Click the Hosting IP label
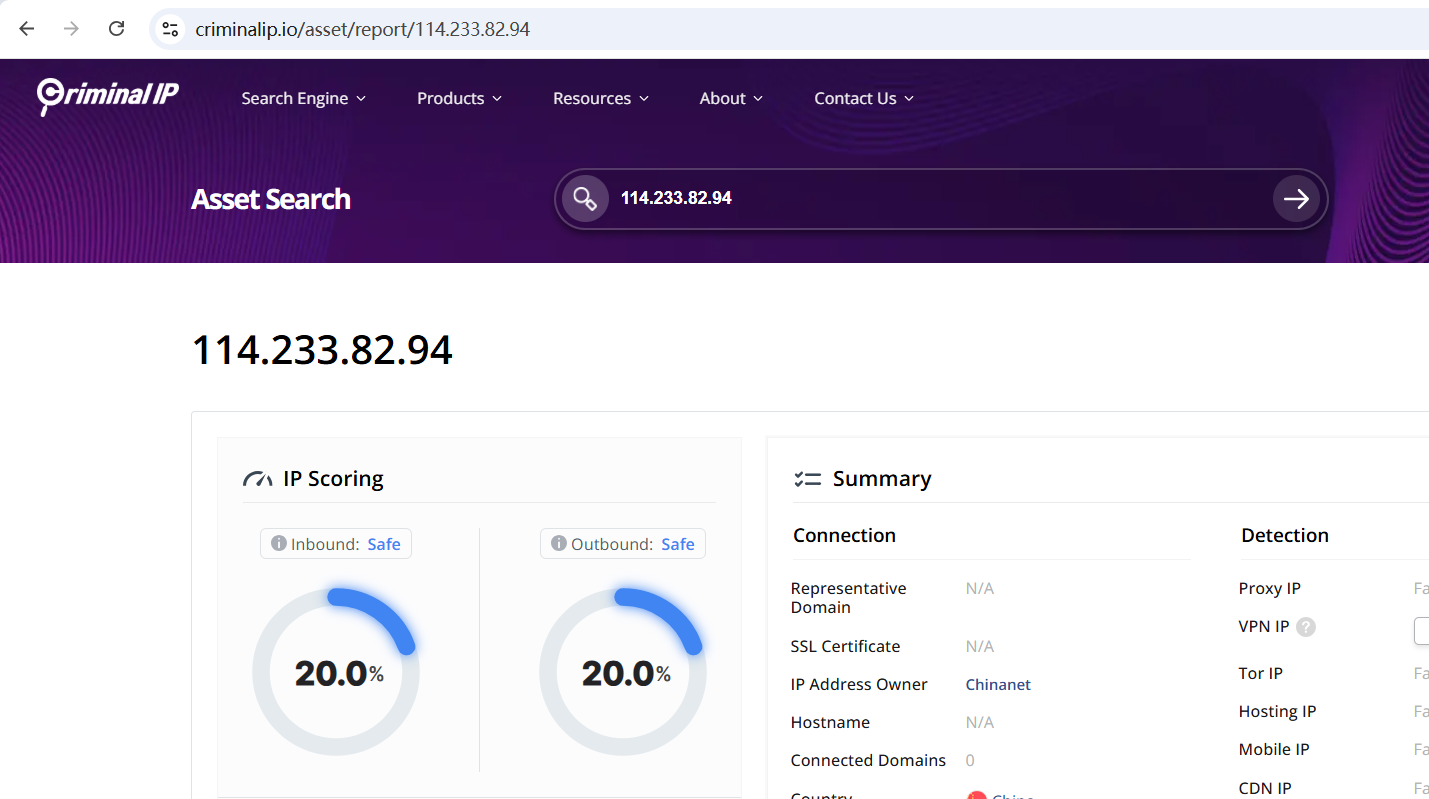This screenshot has width=1429, height=799. click(x=1277, y=712)
